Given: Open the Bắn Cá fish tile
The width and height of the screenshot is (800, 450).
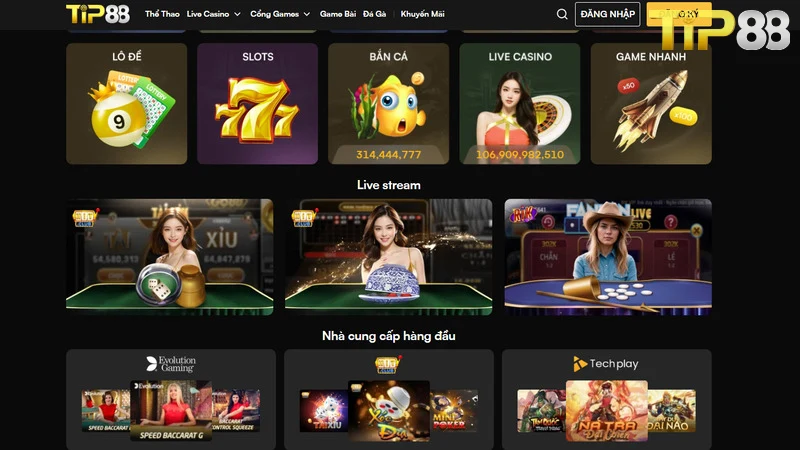Looking at the screenshot, I should tap(389, 104).
